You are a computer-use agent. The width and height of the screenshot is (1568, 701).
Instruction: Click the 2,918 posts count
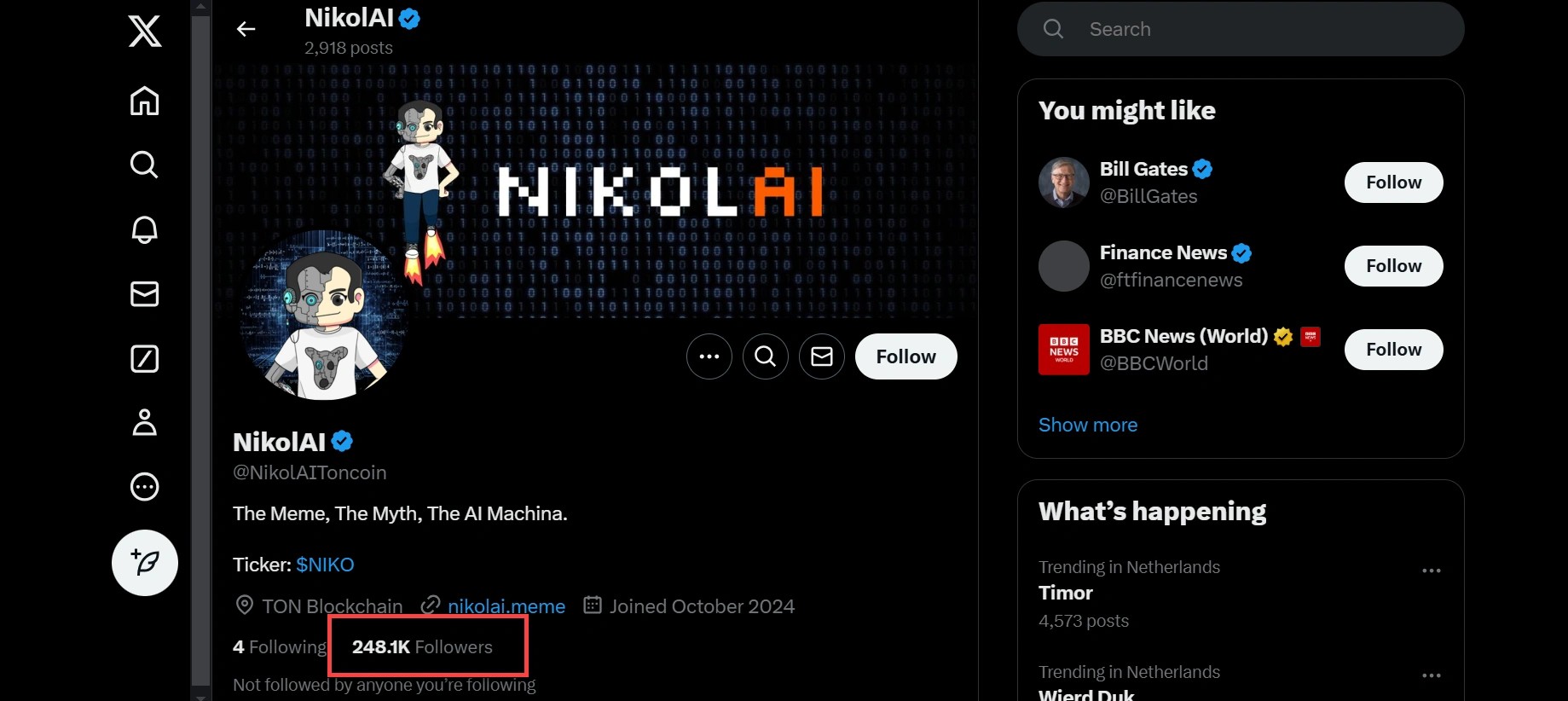(x=349, y=48)
